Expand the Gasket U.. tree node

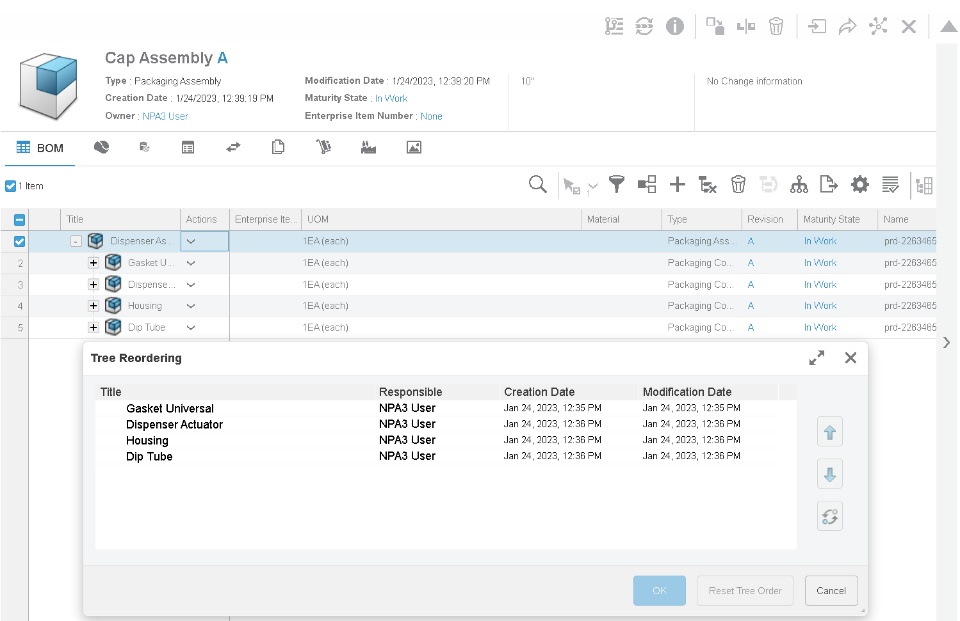pos(93,263)
